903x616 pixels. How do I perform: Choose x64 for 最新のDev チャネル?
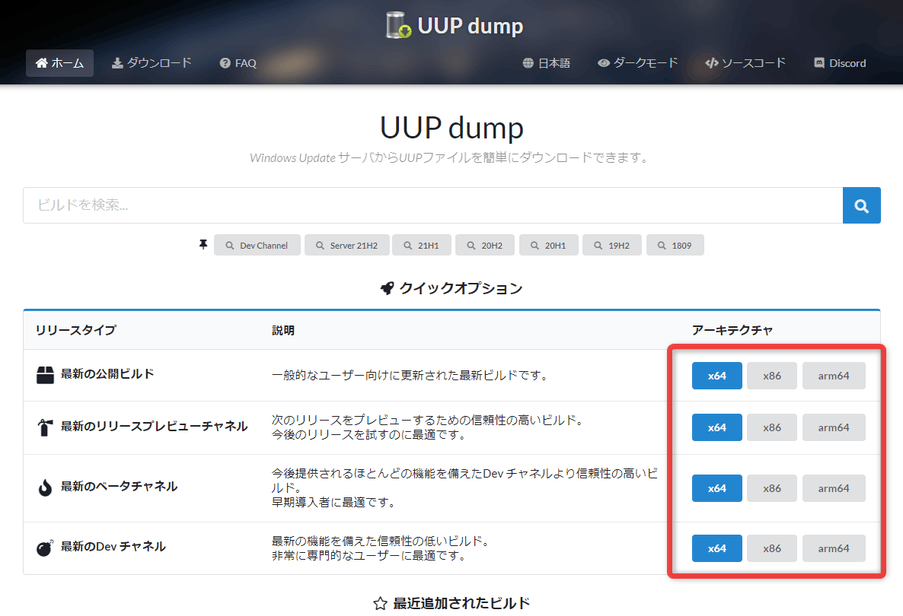717,548
